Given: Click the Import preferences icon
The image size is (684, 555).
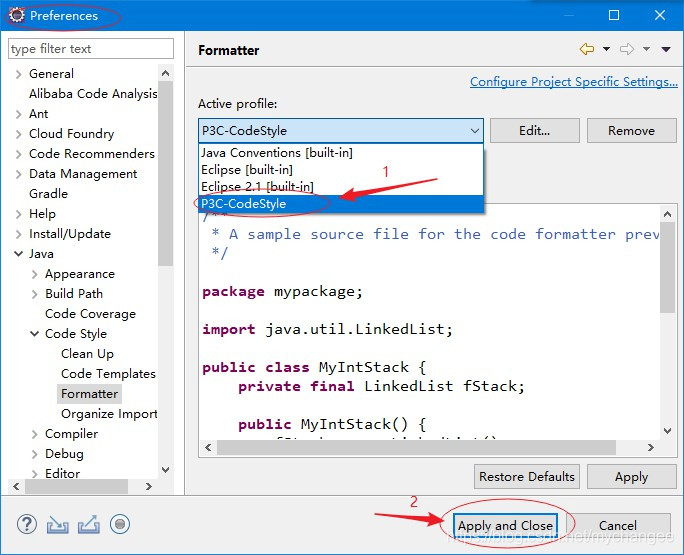Looking at the screenshot, I should click(x=58, y=524).
